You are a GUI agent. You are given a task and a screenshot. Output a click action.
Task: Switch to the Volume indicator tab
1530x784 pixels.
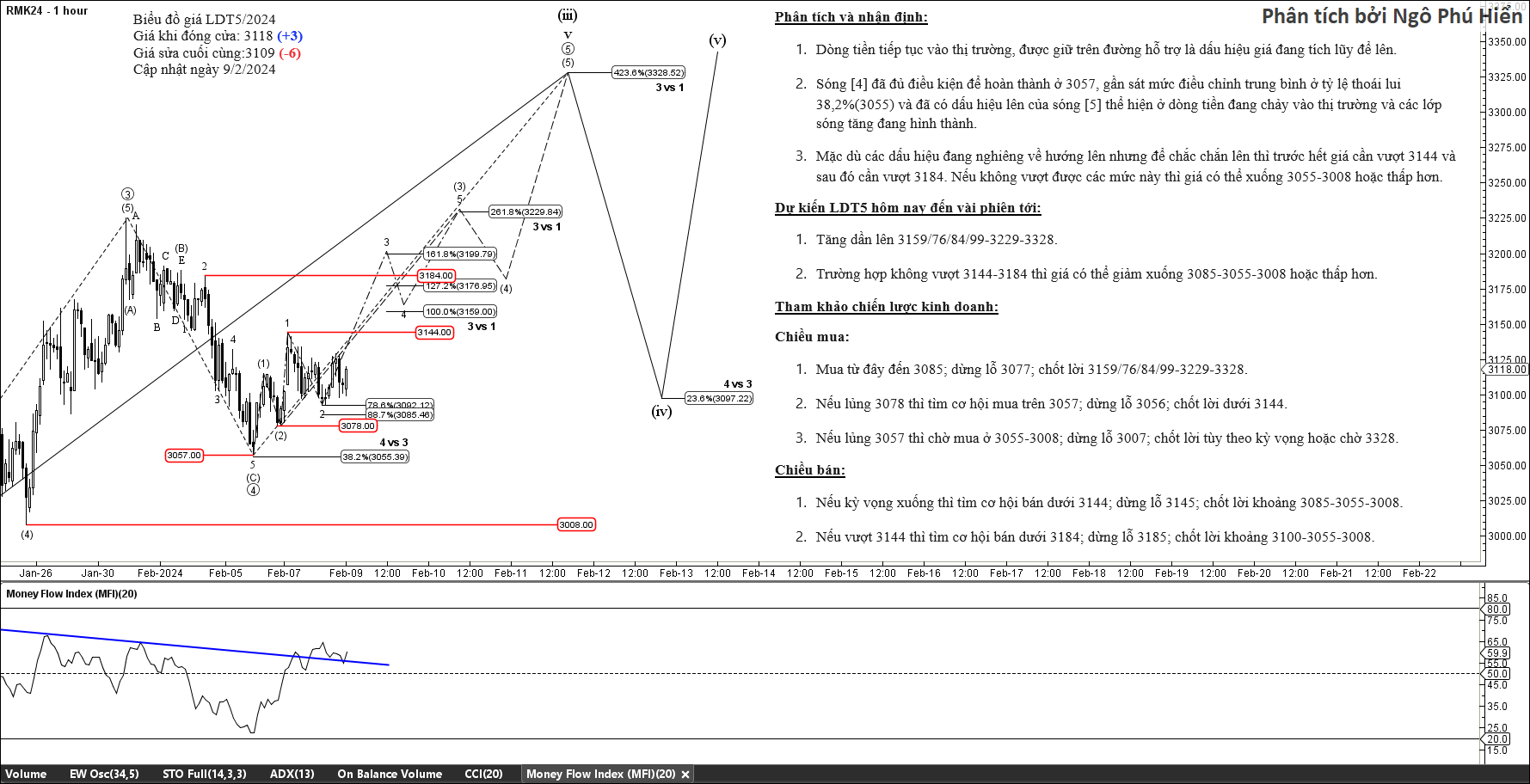(x=26, y=774)
